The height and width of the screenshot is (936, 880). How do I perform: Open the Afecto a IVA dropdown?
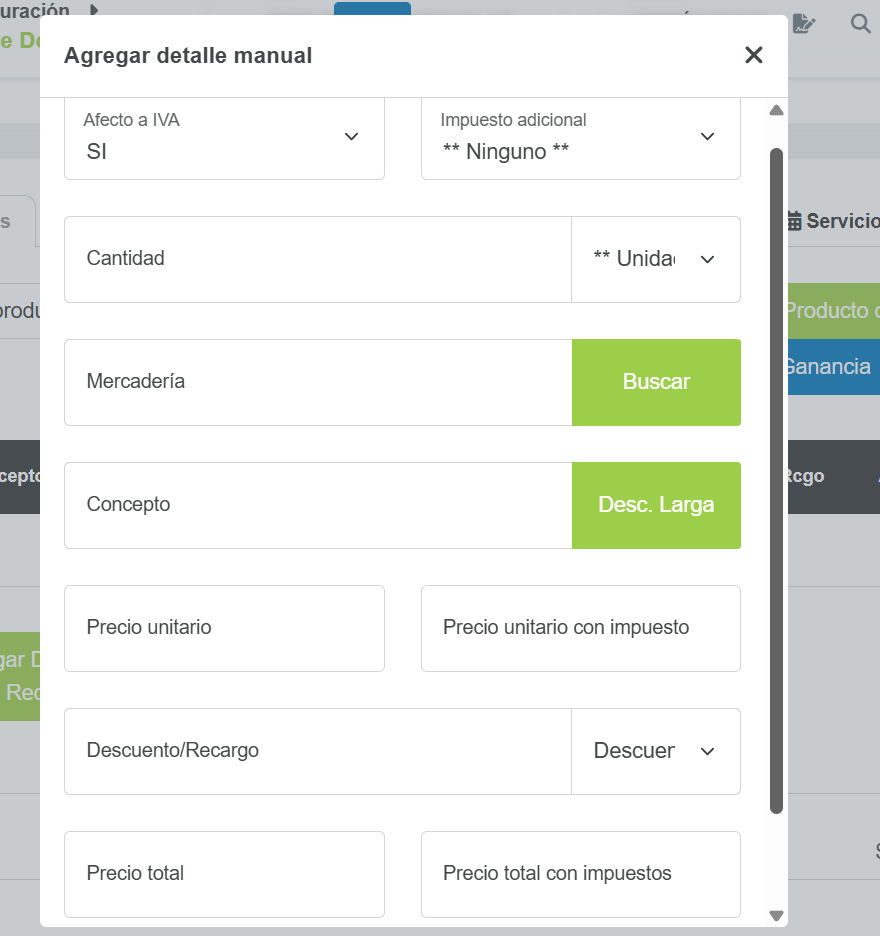click(x=224, y=138)
